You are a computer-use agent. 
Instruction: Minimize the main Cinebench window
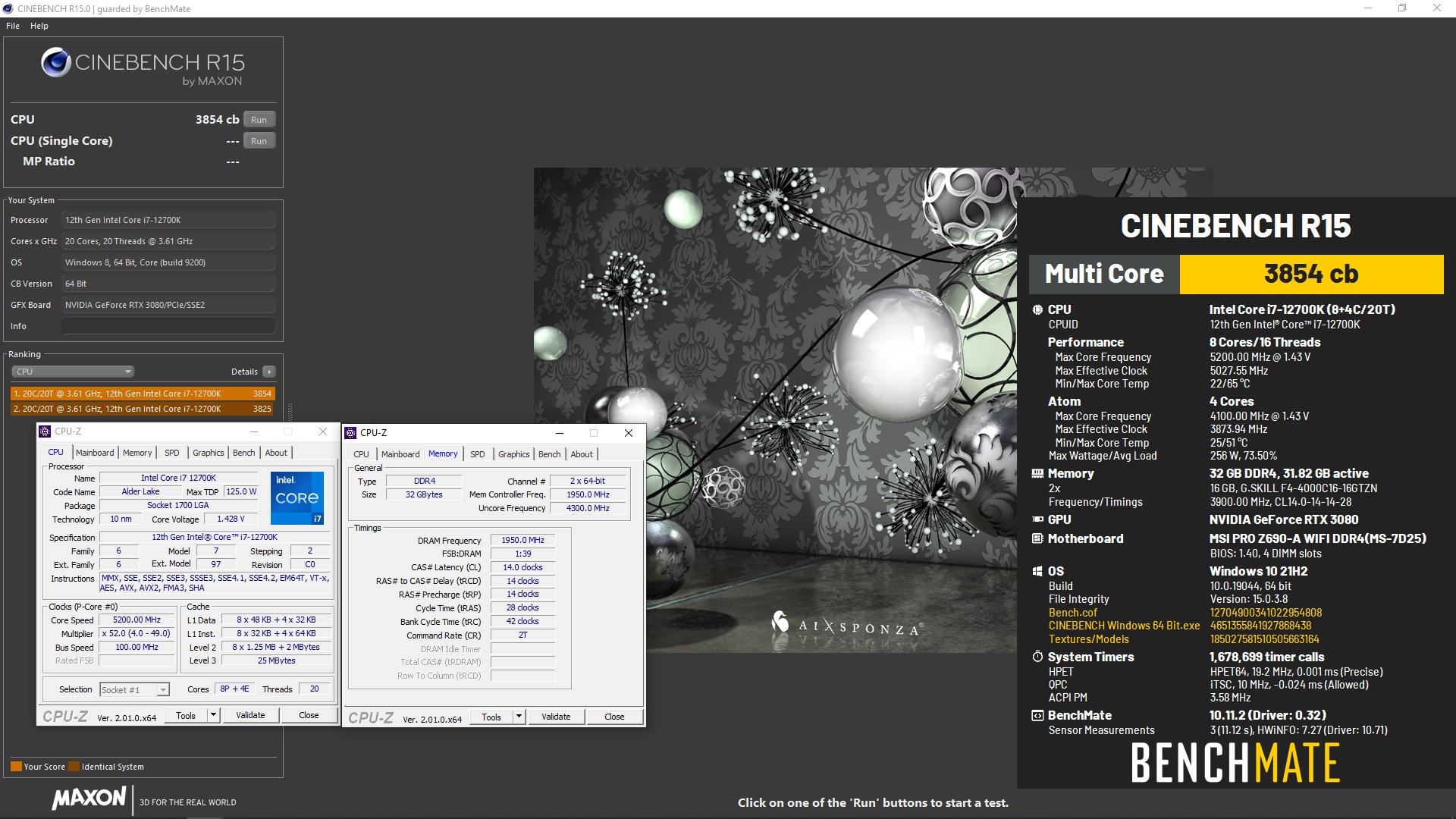pyautogui.click(x=1368, y=8)
